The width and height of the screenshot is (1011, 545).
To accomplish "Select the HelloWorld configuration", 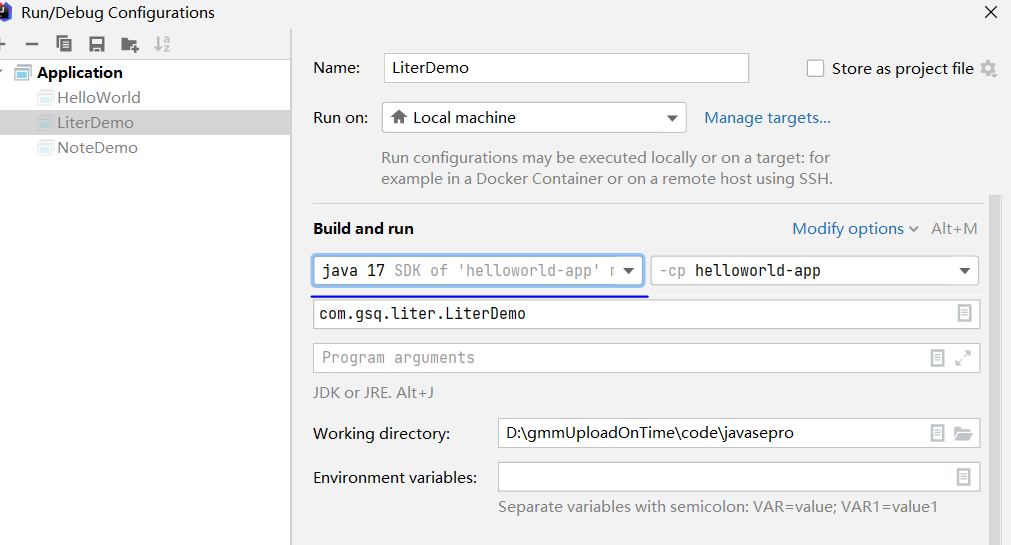I will tap(98, 98).
